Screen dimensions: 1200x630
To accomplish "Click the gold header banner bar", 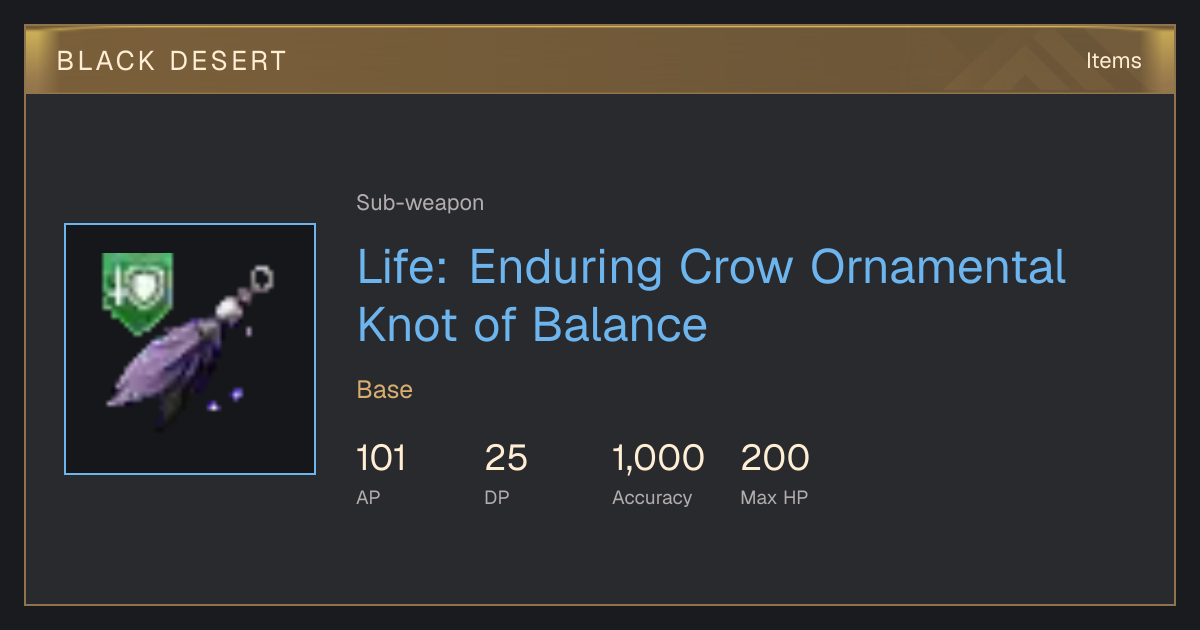I will click(x=600, y=60).
